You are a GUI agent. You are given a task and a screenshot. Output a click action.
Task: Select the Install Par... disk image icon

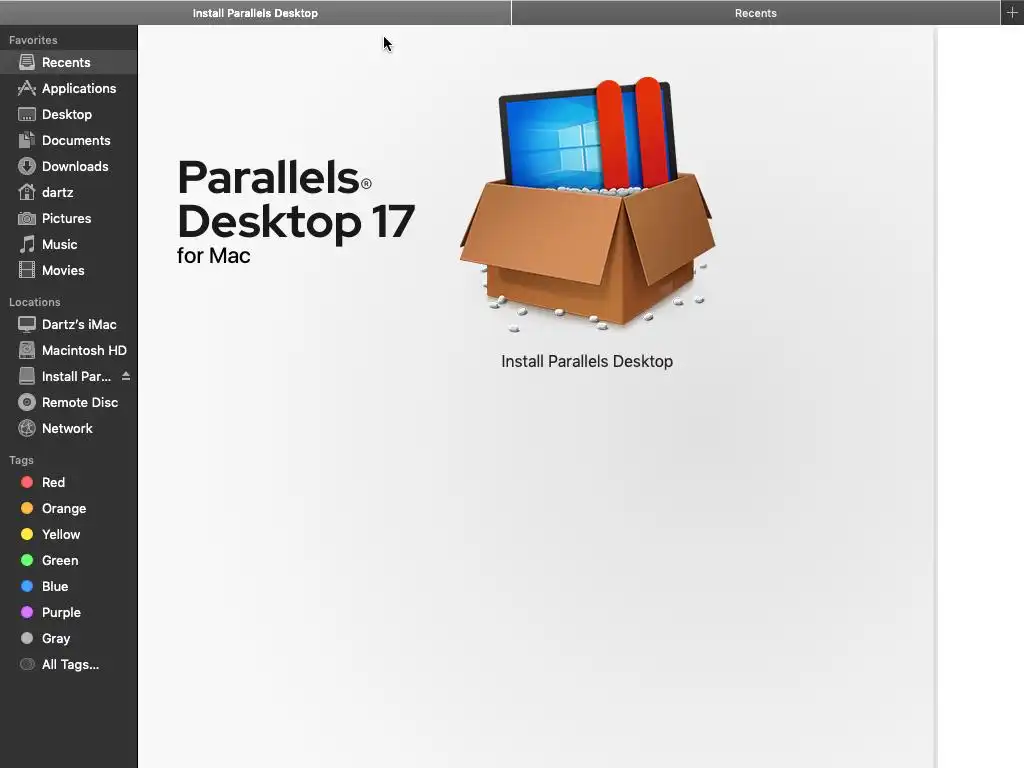pos(27,376)
